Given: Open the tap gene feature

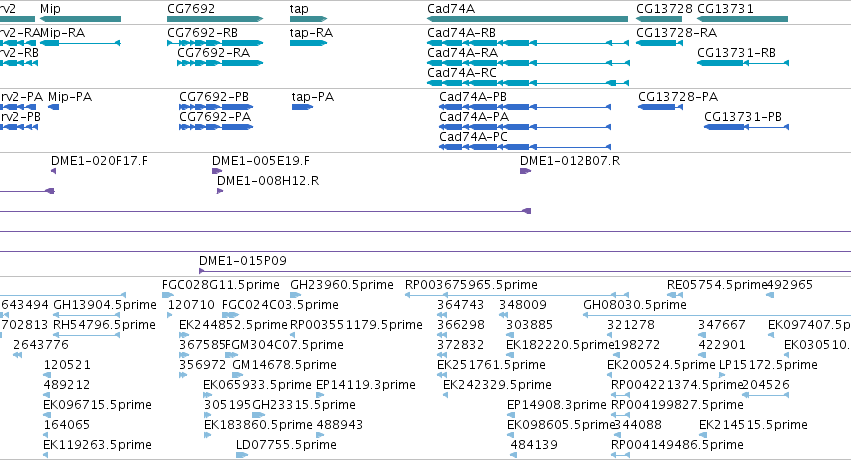Looking at the screenshot, I should click(308, 19).
